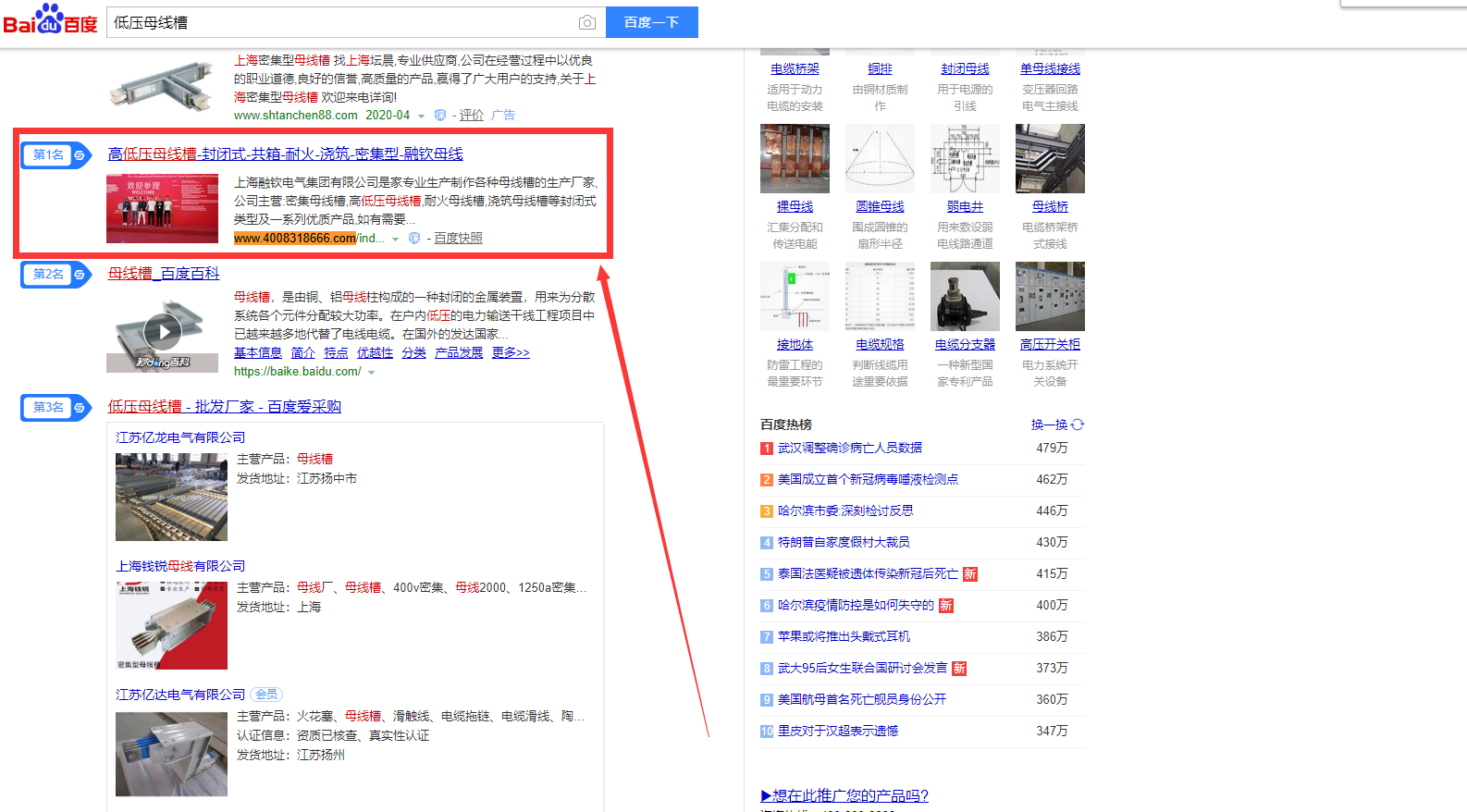The image size is (1467, 812).
Task: Click 保 shield icon beside www.shtanchen88.com
Action: coord(440,116)
